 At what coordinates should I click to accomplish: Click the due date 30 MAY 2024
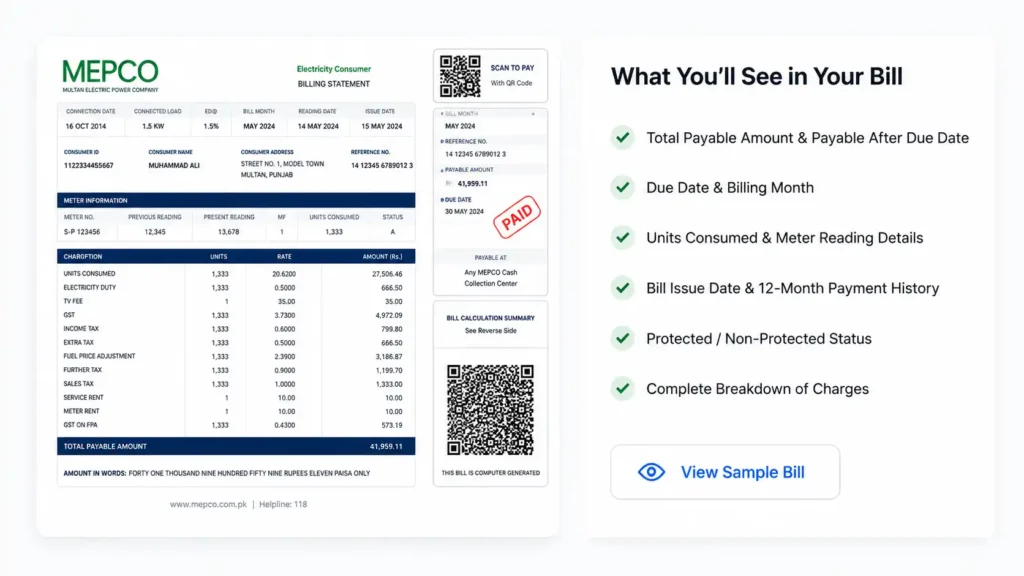(x=464, y=212)
